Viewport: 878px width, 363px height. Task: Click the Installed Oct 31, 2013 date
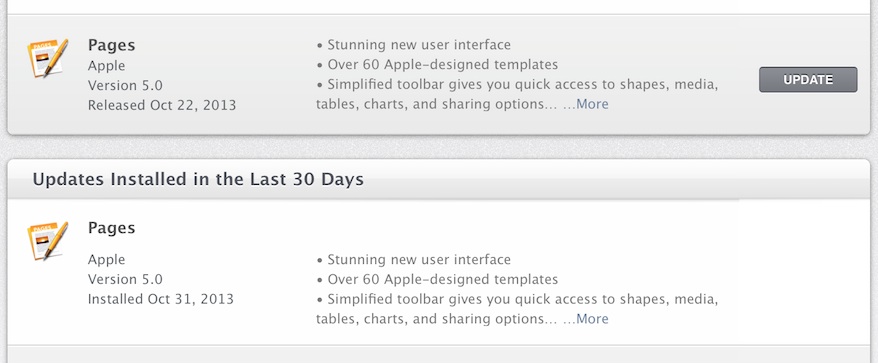click(161, 299)
